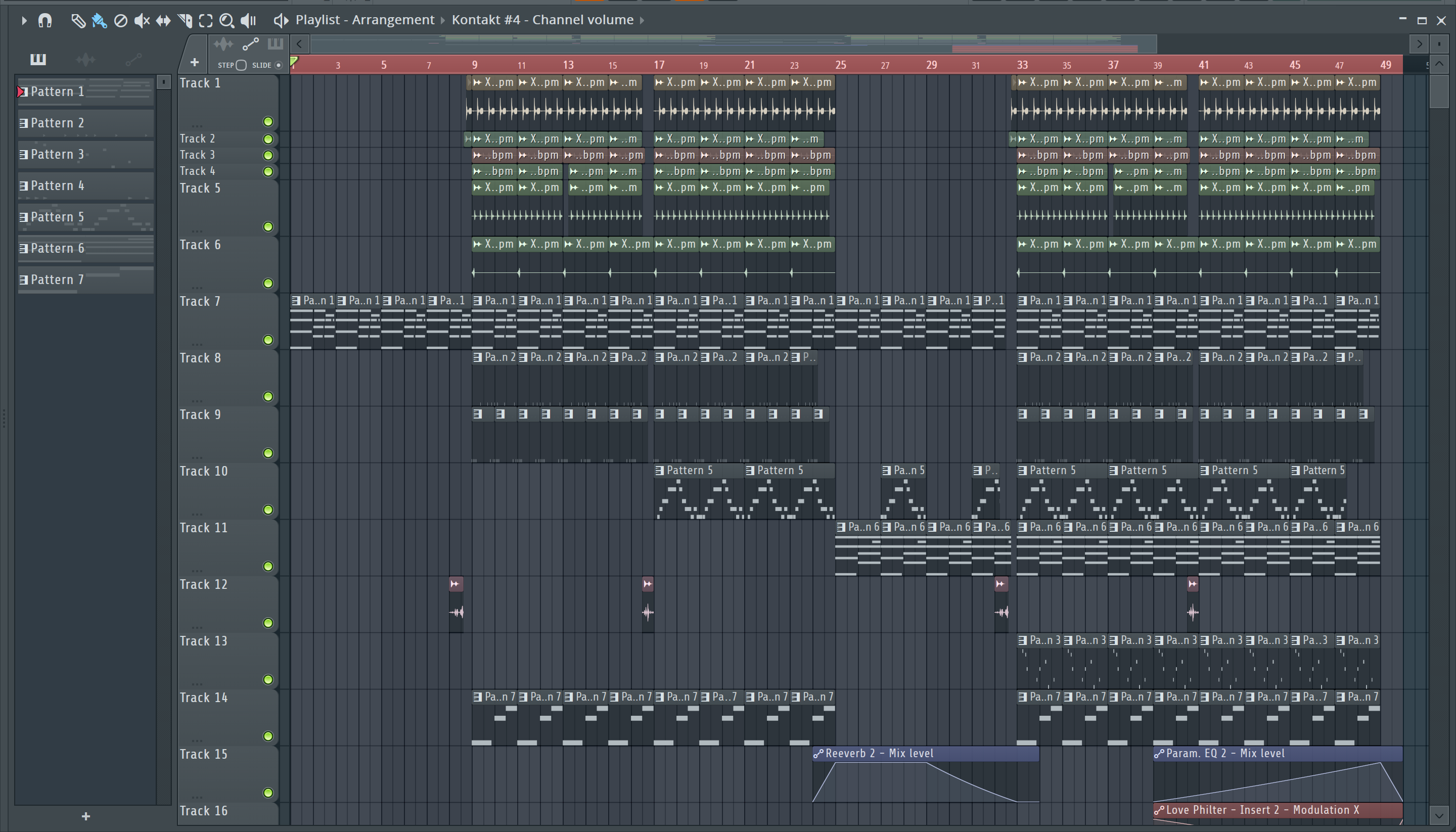Open the Reeverb 2 - Mix level clip menu
This screenshot has height=832, width=1456.
tap(818, 754)
